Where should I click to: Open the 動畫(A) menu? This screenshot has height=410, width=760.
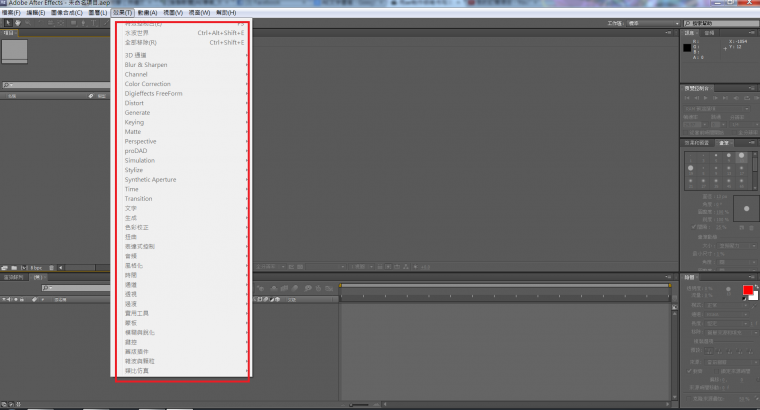tap(149, 12)
